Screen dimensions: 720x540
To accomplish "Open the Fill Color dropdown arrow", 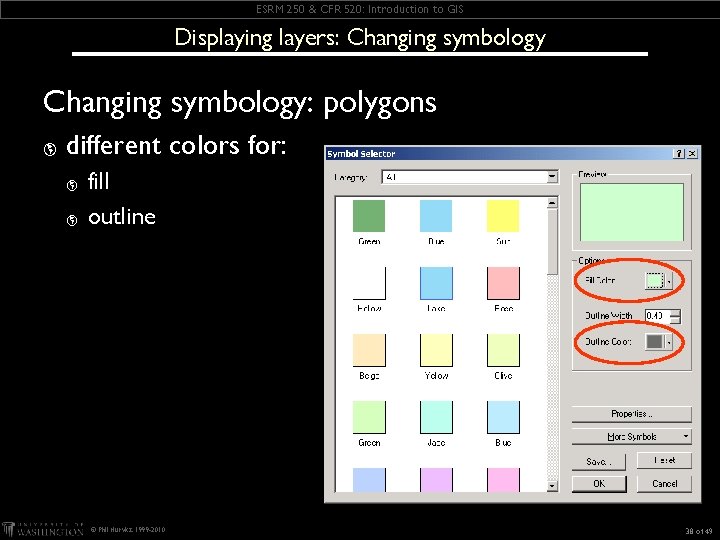I will pos(669,281).
